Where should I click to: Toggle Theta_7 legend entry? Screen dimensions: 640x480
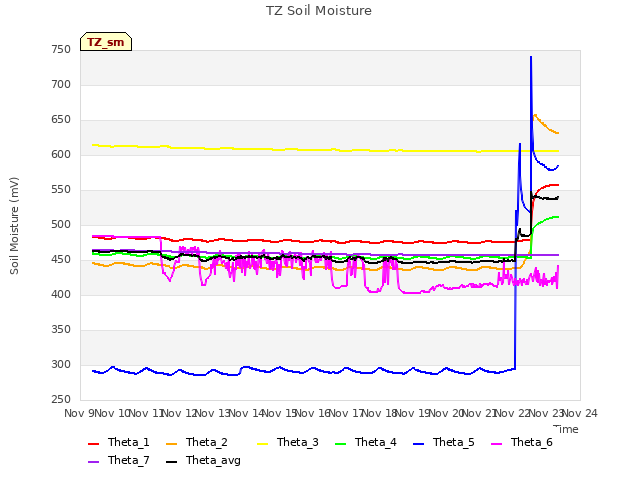[x=119, y=460]
